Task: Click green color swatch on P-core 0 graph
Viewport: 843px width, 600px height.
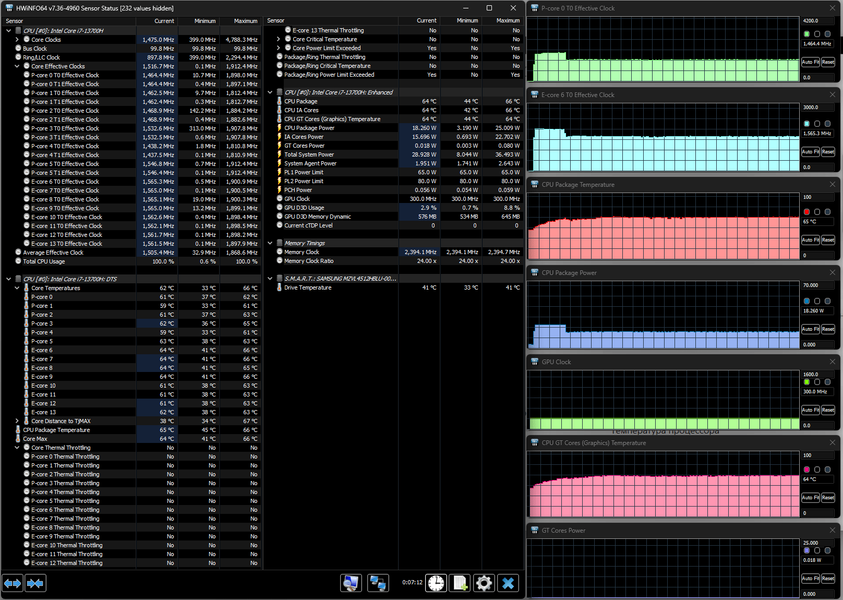Action: click(x=806, y=33)
